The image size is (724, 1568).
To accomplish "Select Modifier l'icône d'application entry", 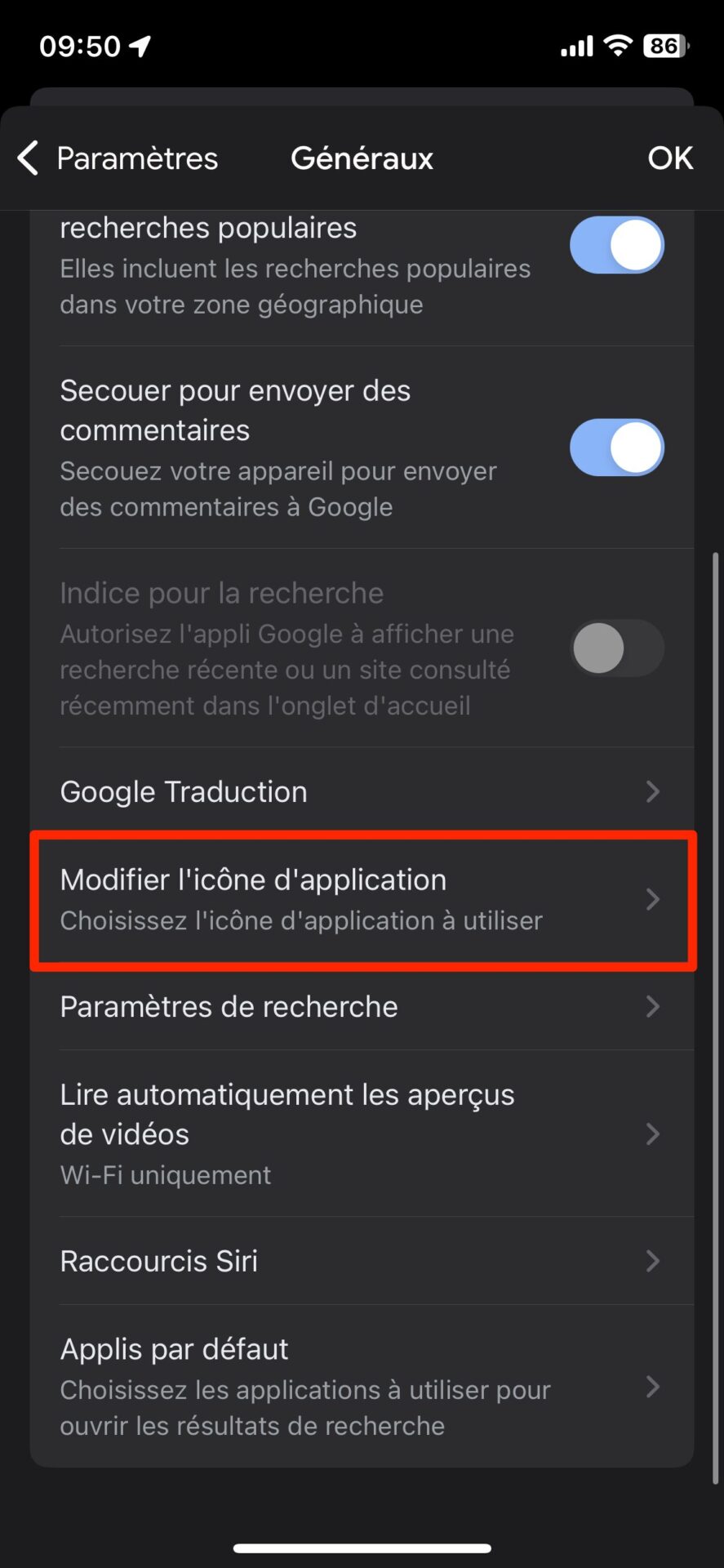I will pos(362,900).
